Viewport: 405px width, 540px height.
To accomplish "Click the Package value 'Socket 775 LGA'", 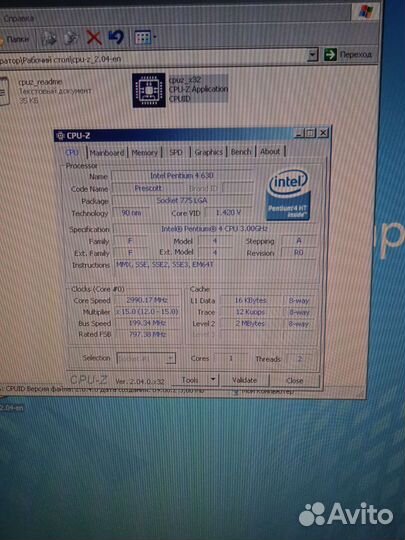I will click(x=182, y=200).
